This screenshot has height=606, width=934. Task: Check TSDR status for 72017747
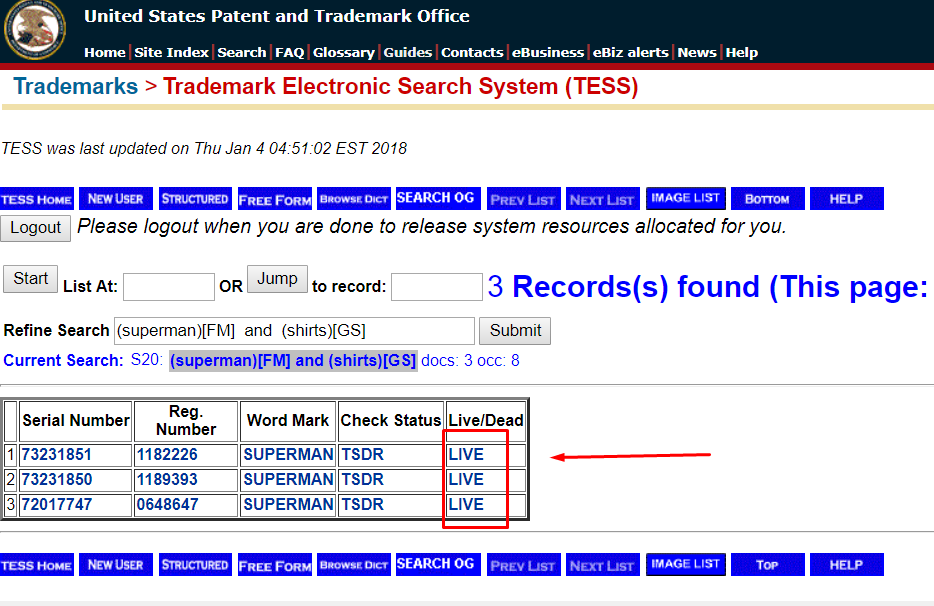pyautogui.click(x=362, y=505)
